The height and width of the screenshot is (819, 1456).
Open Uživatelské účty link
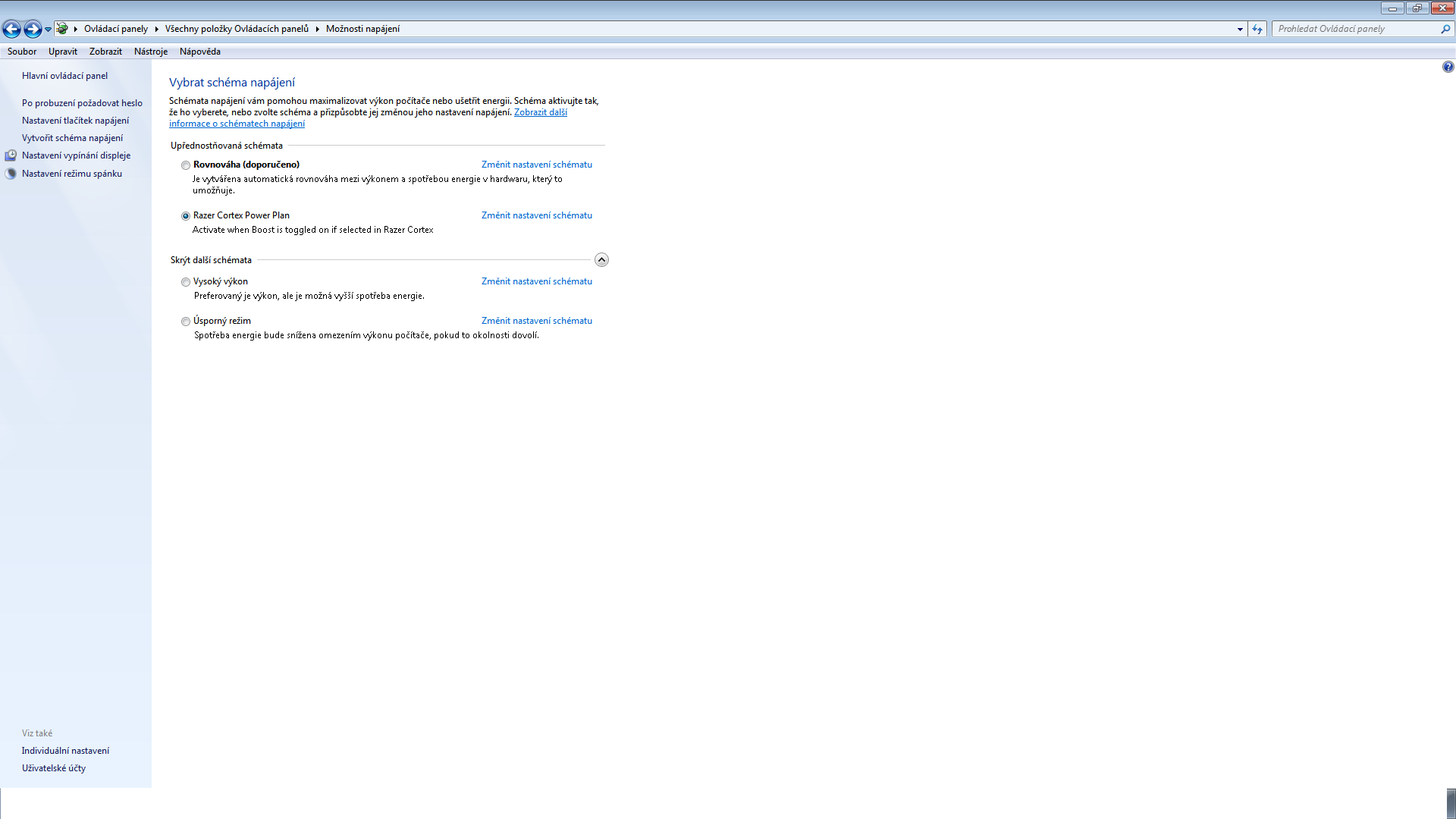(54, 768)
